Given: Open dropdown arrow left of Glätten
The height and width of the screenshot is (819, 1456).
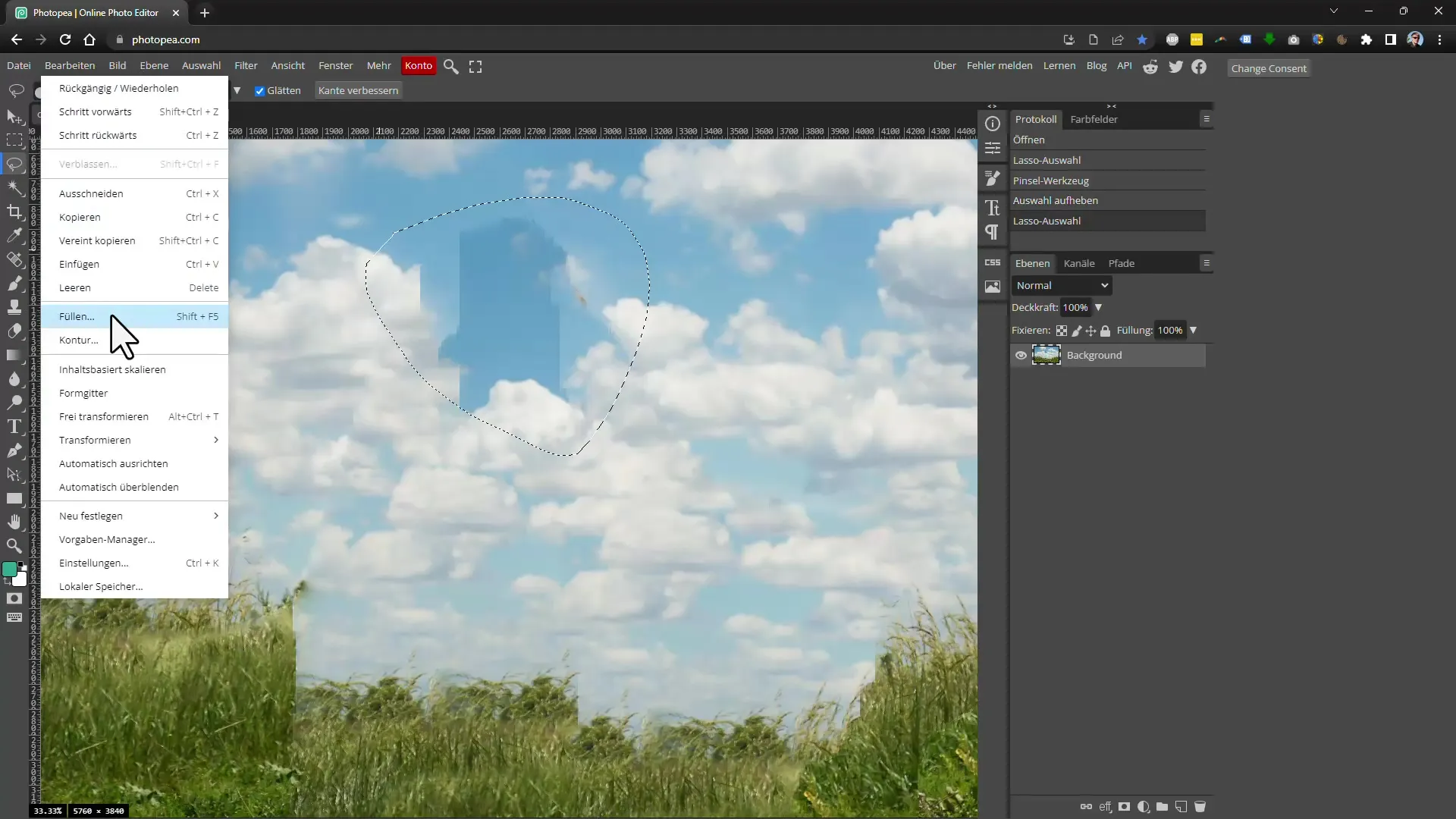Looking at the screenshot, I should point(237,91).
